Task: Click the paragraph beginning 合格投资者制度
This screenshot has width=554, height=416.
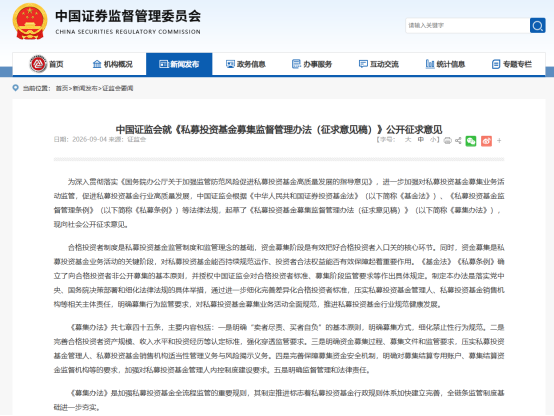Action: (x=279, y=276)
